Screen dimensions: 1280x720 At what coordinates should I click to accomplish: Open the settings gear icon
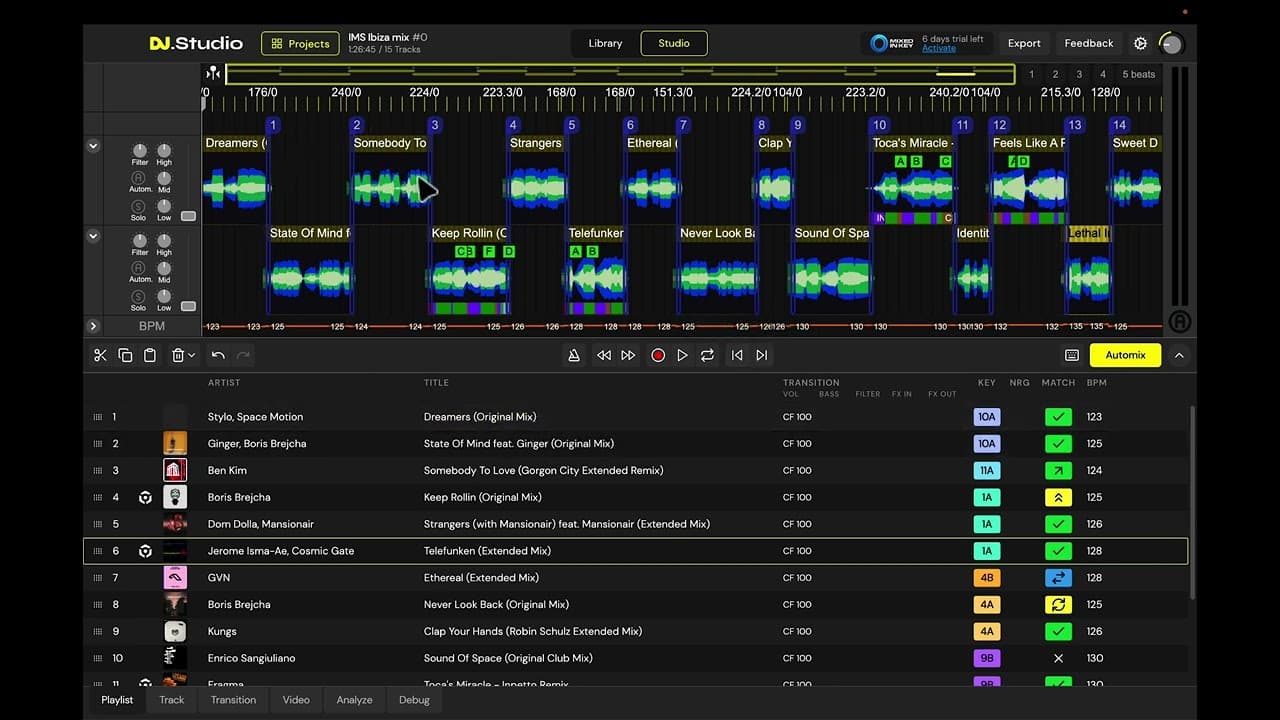tap(1140, 43)
